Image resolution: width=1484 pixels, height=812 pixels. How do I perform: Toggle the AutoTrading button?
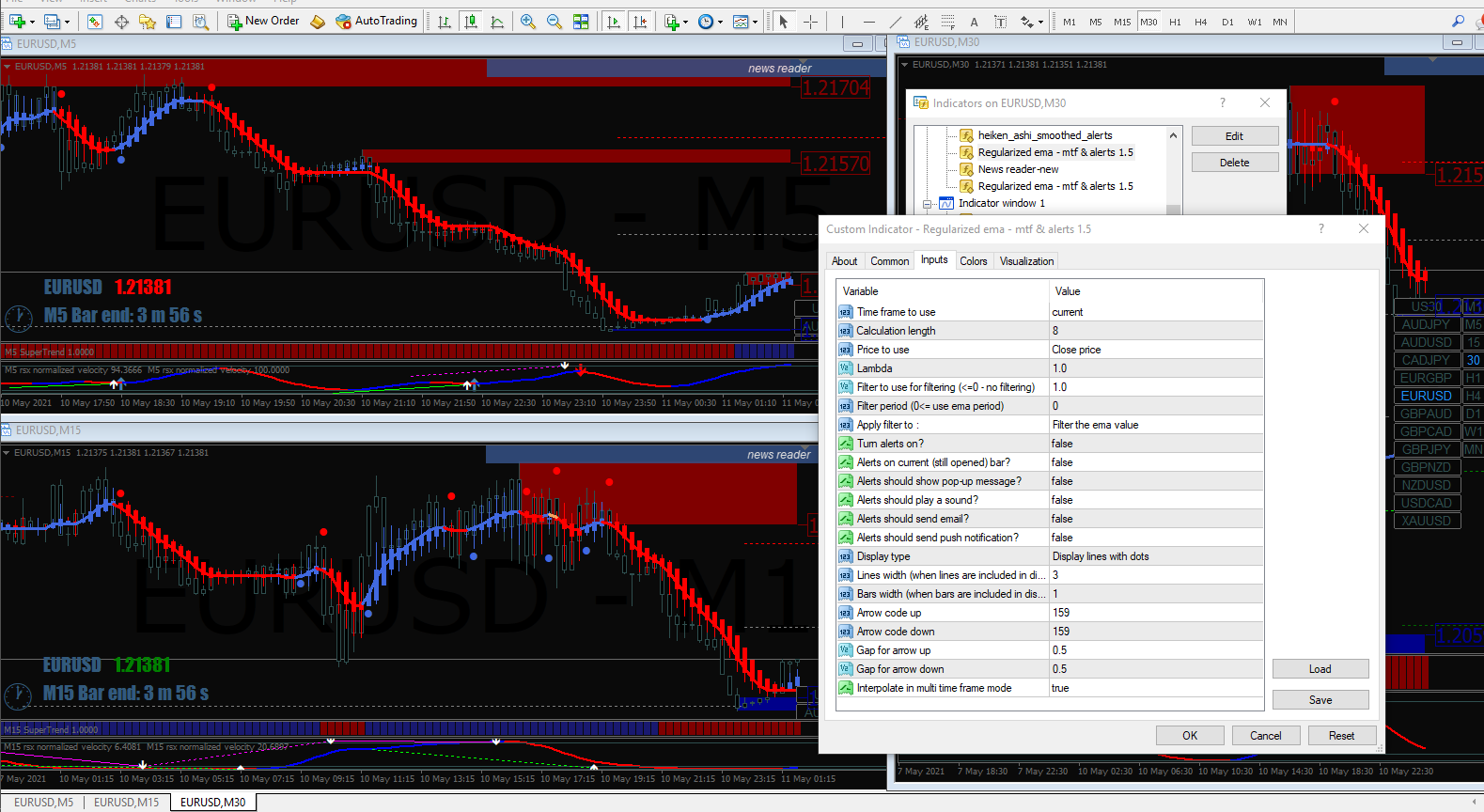(x=376, y=22)
